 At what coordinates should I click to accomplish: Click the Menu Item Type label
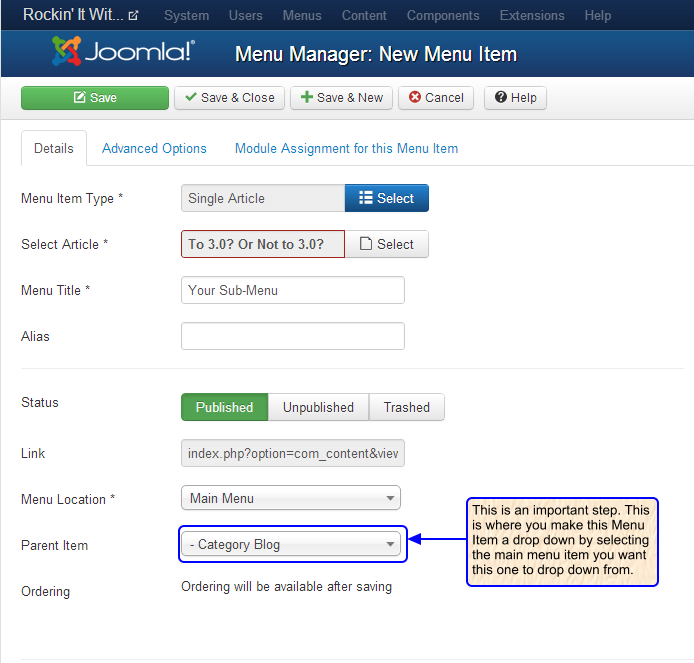point(72,199)
